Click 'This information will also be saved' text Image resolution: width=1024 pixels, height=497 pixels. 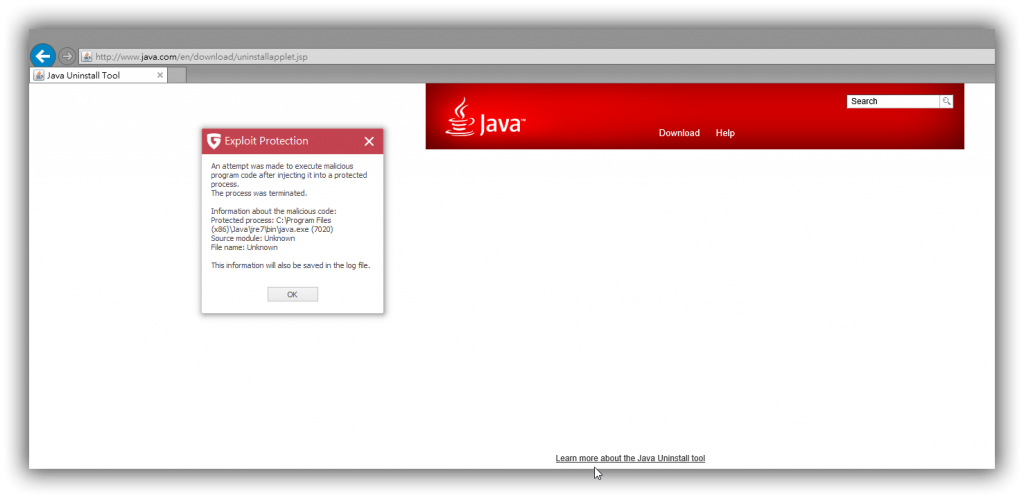(291, 266)
